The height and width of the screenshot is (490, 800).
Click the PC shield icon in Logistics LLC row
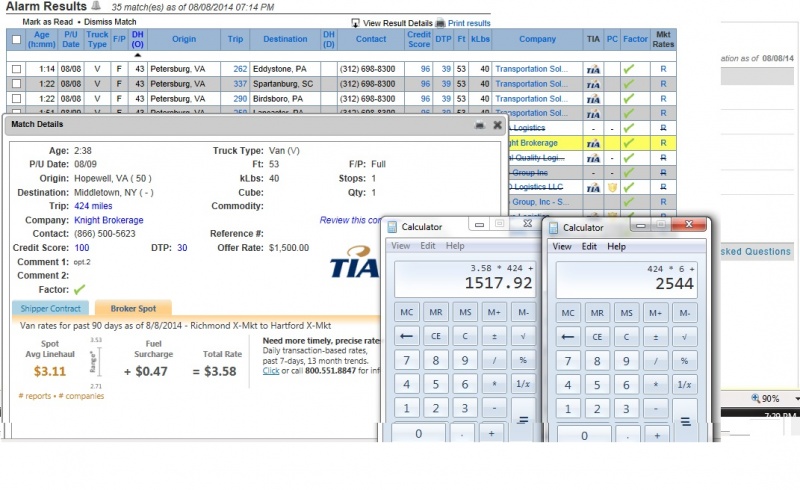pyautogui.click(x=612, y=187)
